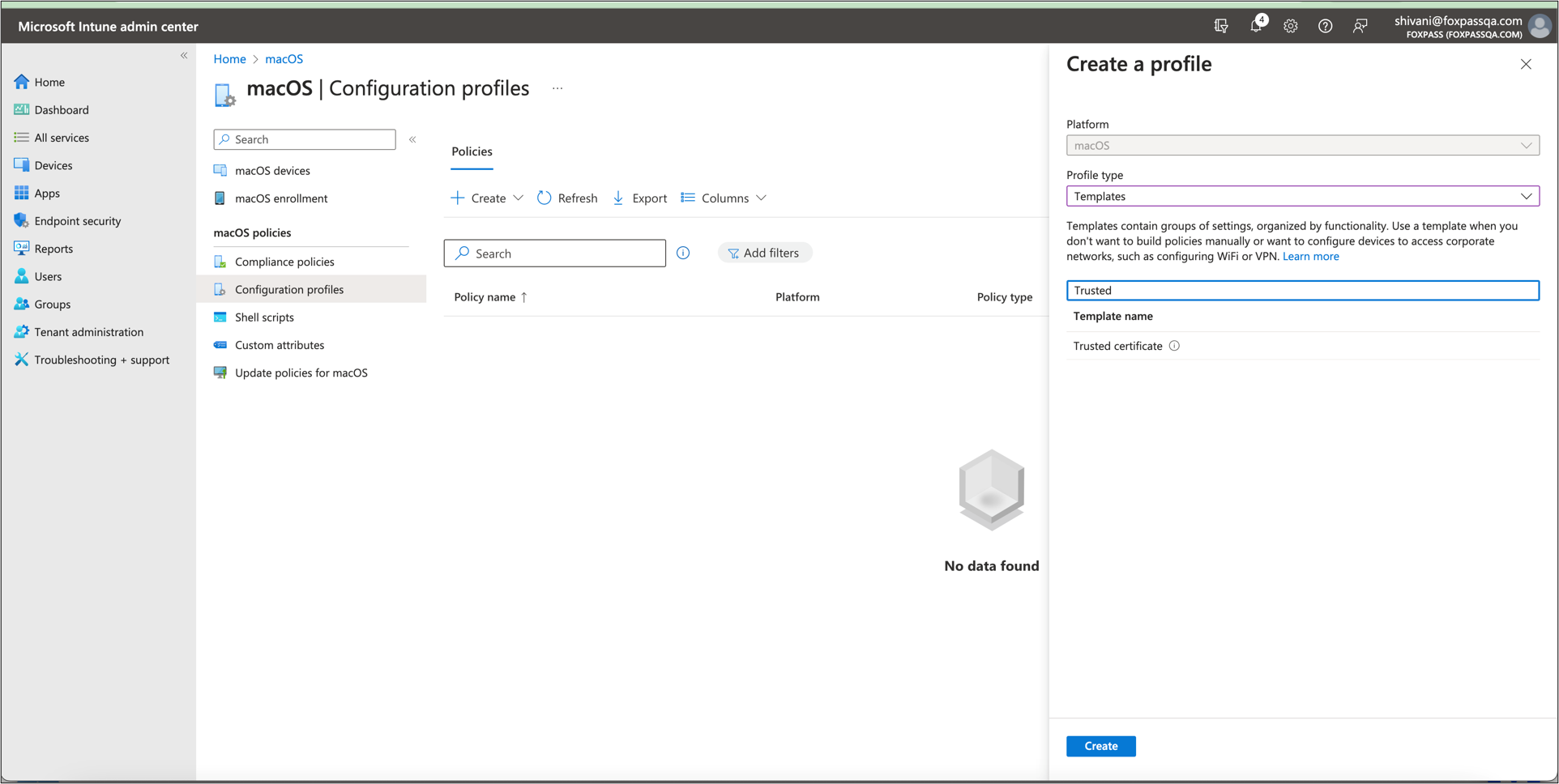Open the Cloud Shell icon in header
Image resolution: width=1559 pixels, height=784 pixels.
pyautogui.click(x=1221, y=26)
